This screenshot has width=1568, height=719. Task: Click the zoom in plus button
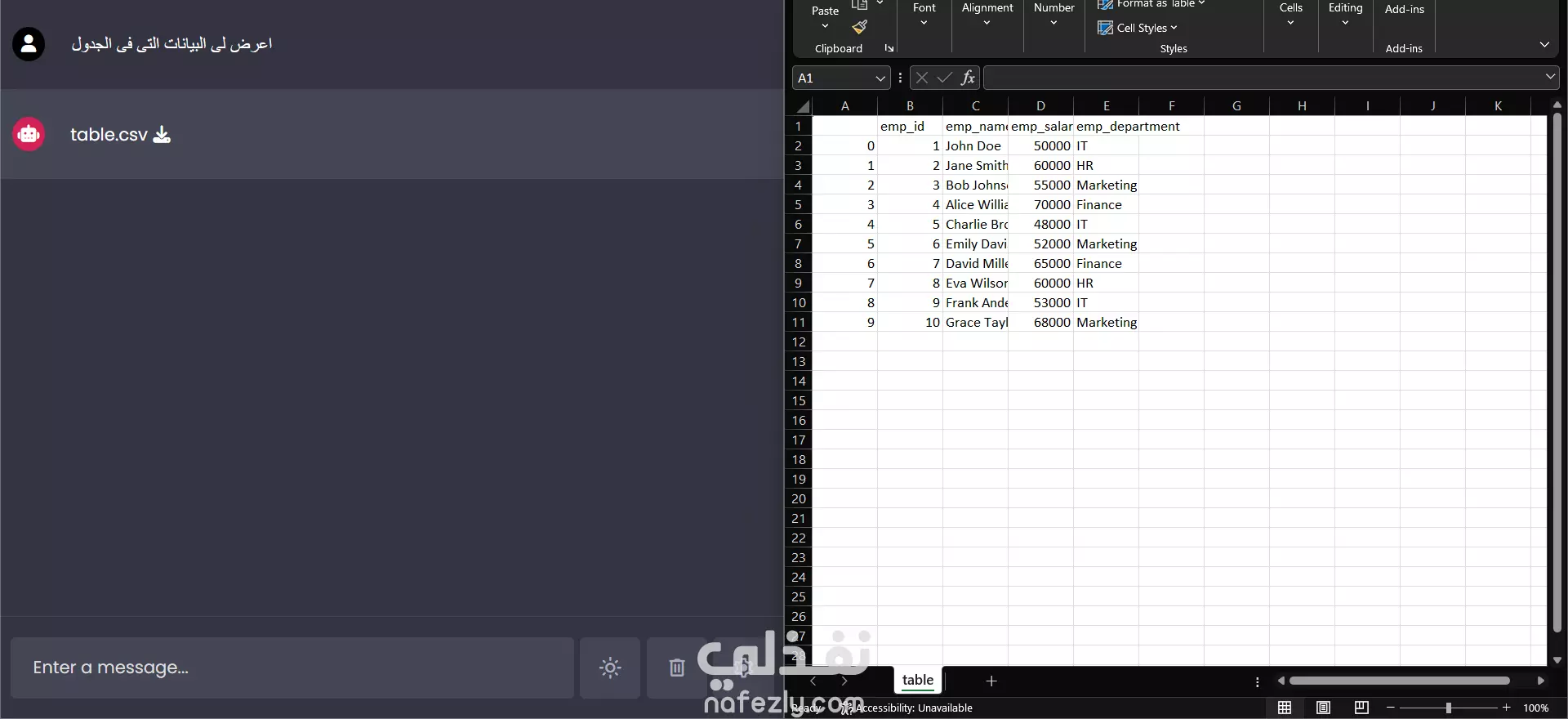pos(1507,708)
